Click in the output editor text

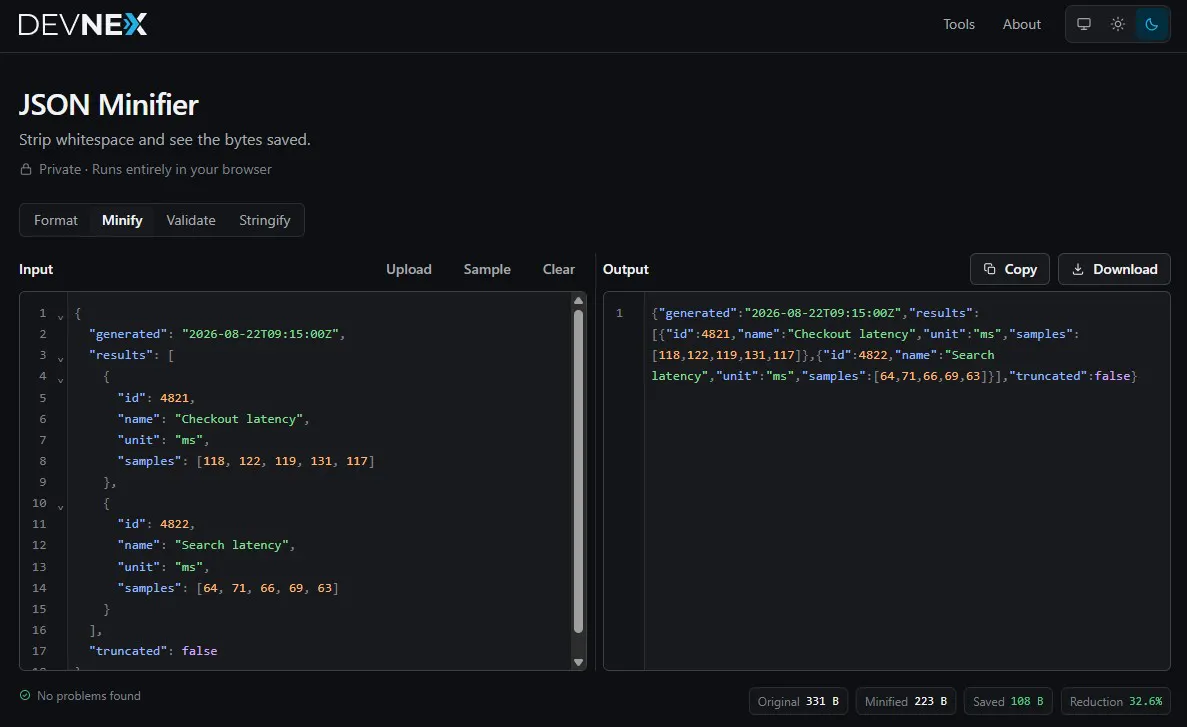coord(894,345)
